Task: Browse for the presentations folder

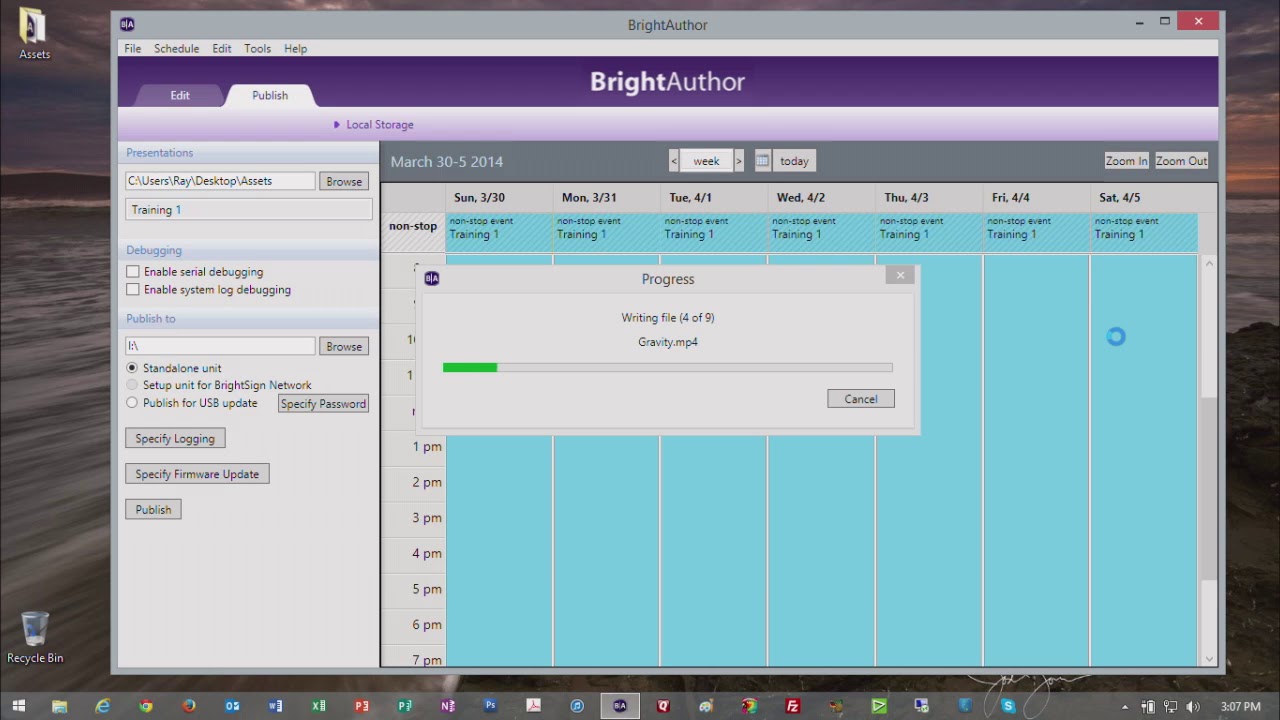Action: [x=344, y=181]
